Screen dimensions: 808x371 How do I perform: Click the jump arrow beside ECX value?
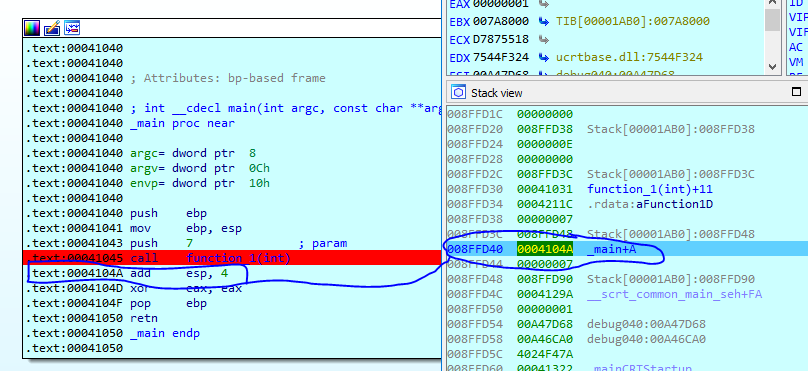pos(543,39)
